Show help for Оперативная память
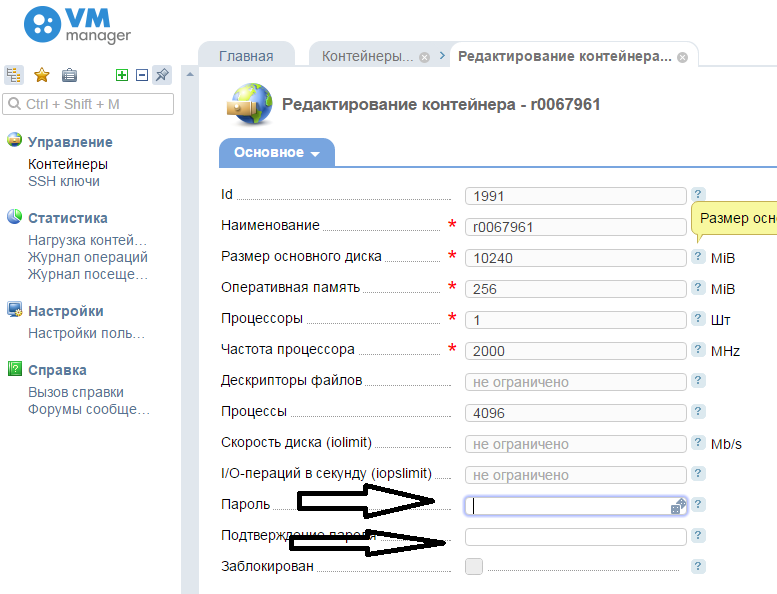The width and height of the screenshot is (777, 594). 698,287
